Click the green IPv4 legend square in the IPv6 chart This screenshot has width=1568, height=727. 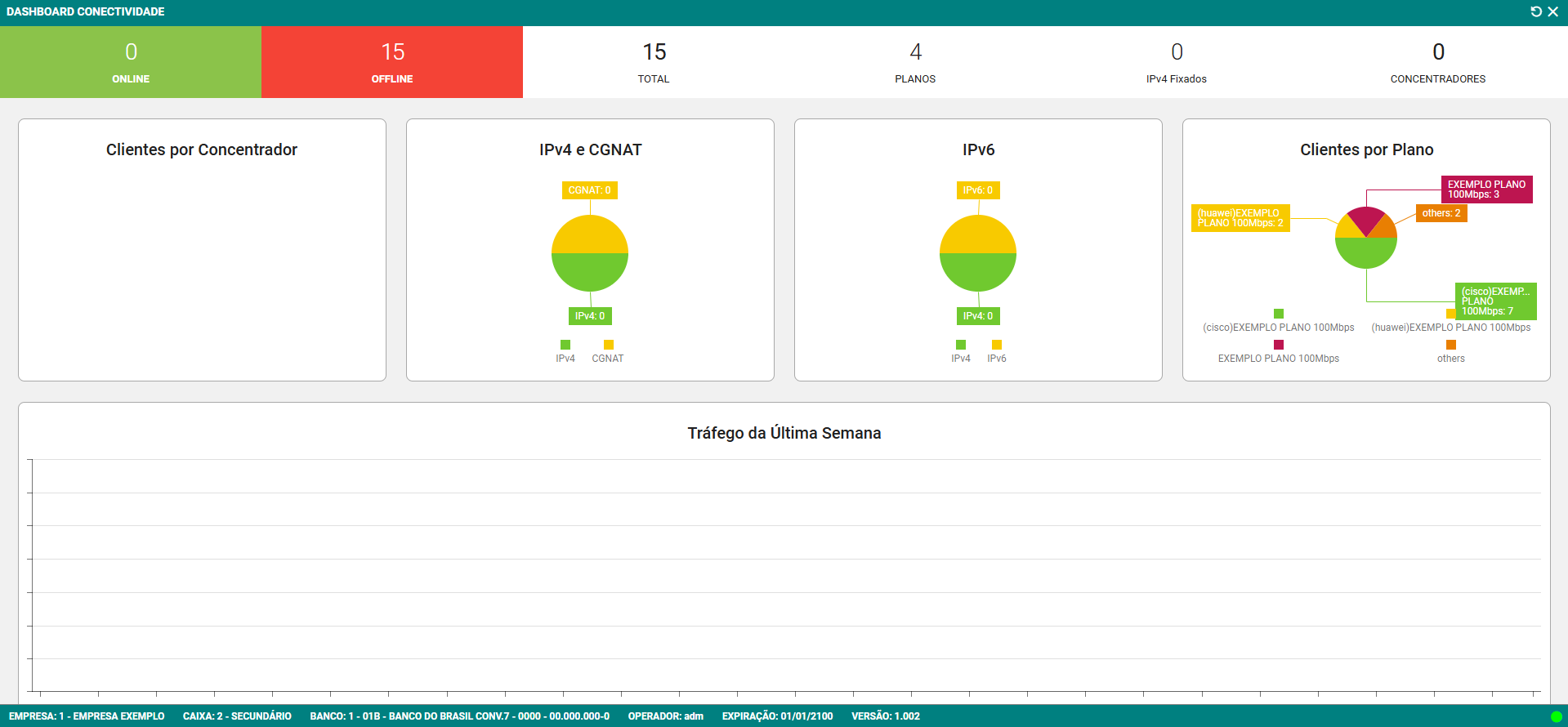coord(961,345)
